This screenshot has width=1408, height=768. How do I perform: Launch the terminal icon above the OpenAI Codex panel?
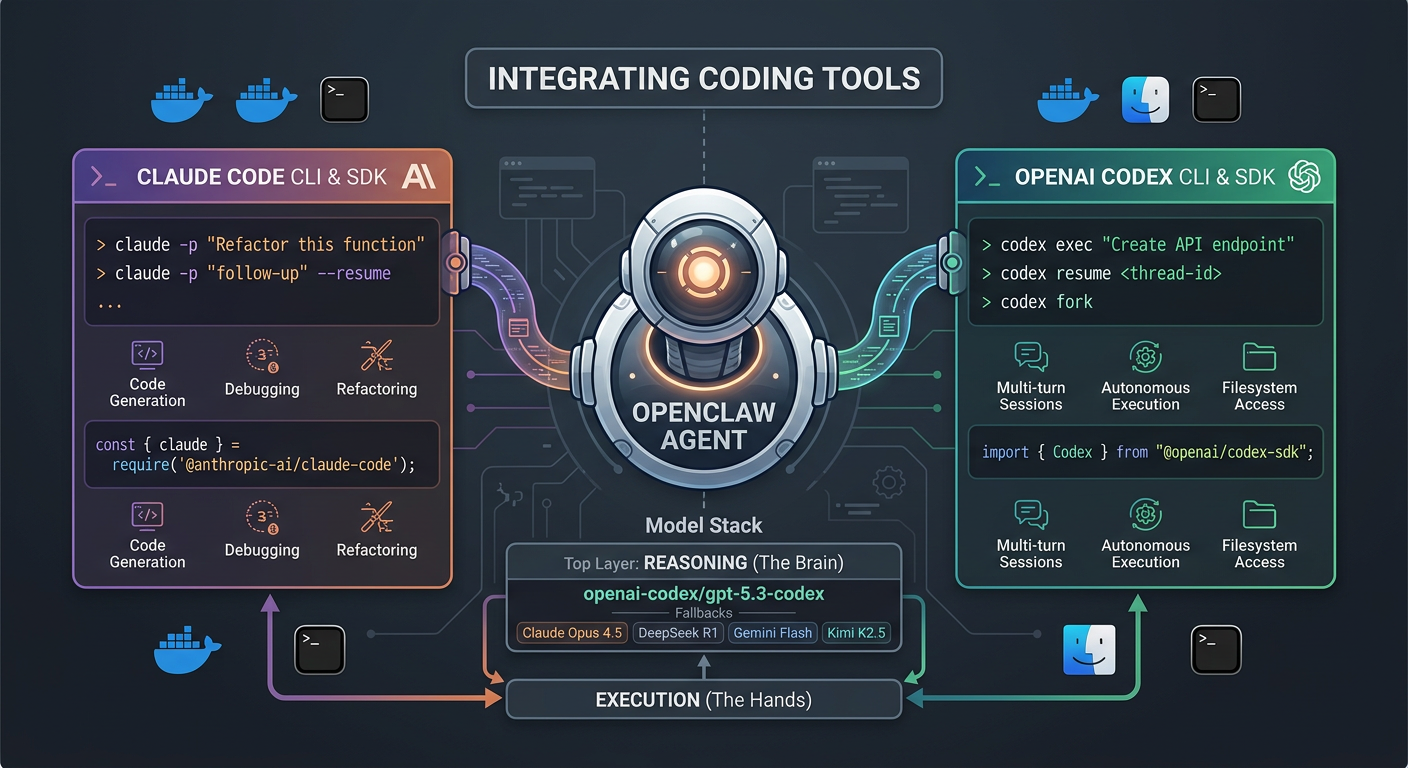[1217, 101]
